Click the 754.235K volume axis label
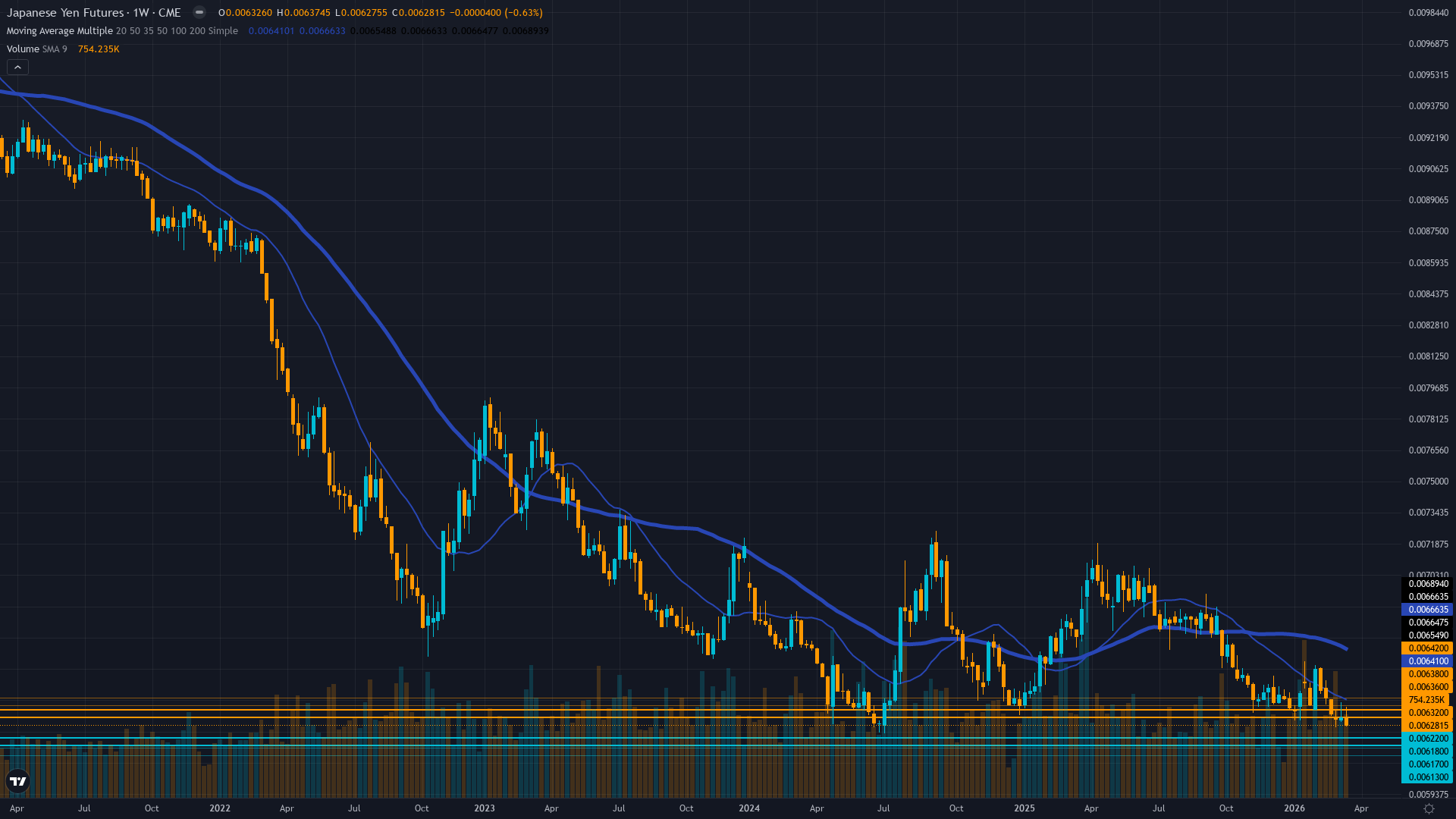This screenshot has height=819, width=1456. [x=1427, y=700]
